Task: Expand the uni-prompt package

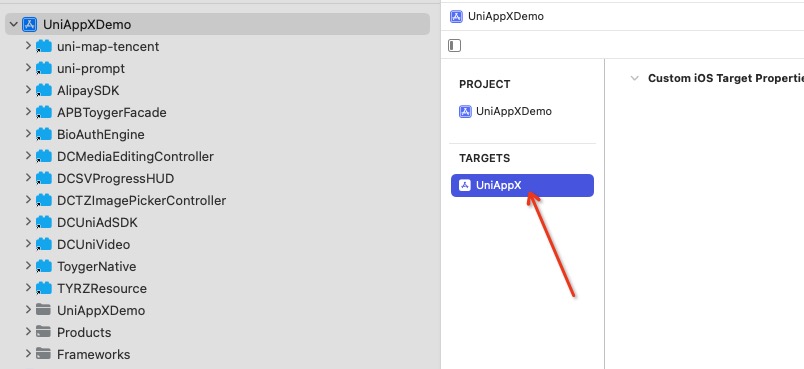Action: [x=28, y=68]
